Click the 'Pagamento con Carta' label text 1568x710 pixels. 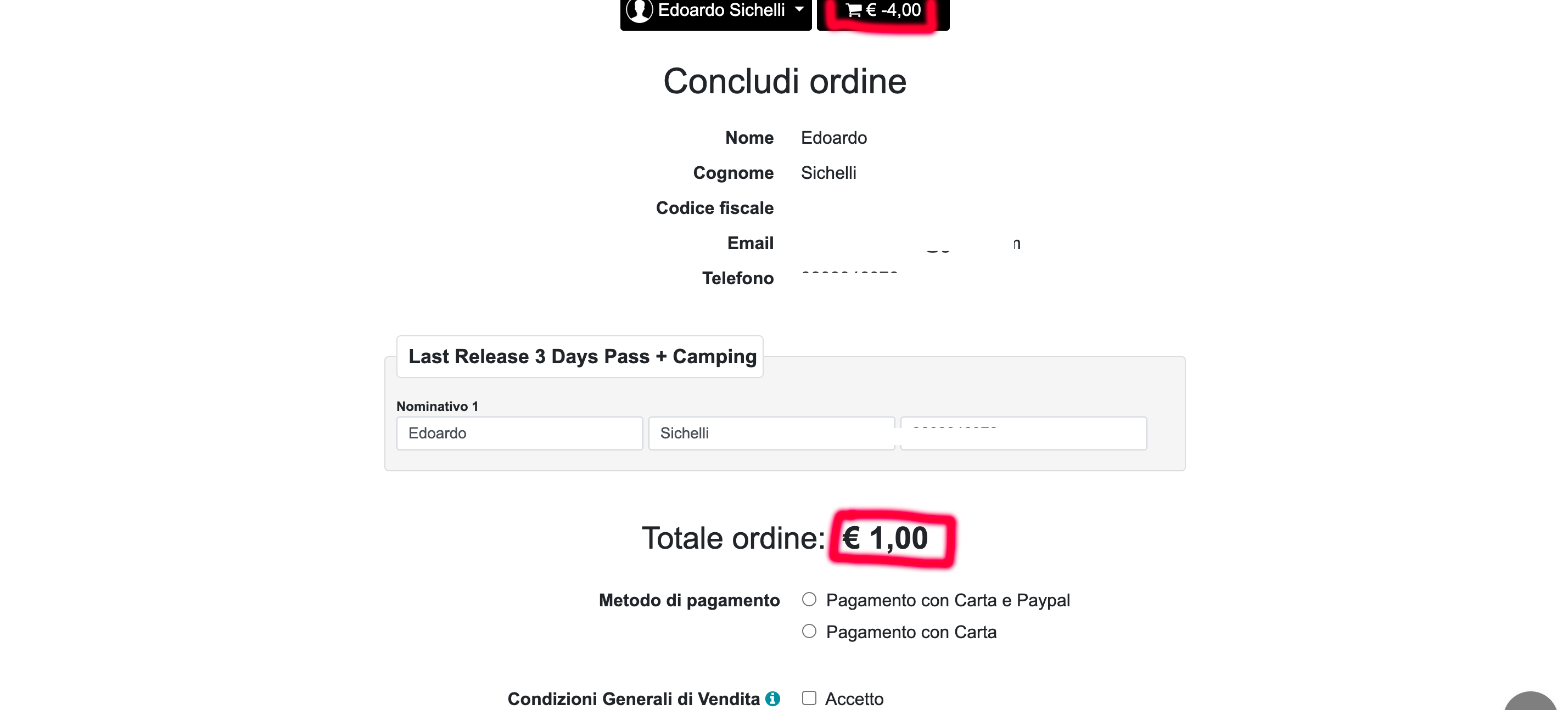click(x=911, y=632)
